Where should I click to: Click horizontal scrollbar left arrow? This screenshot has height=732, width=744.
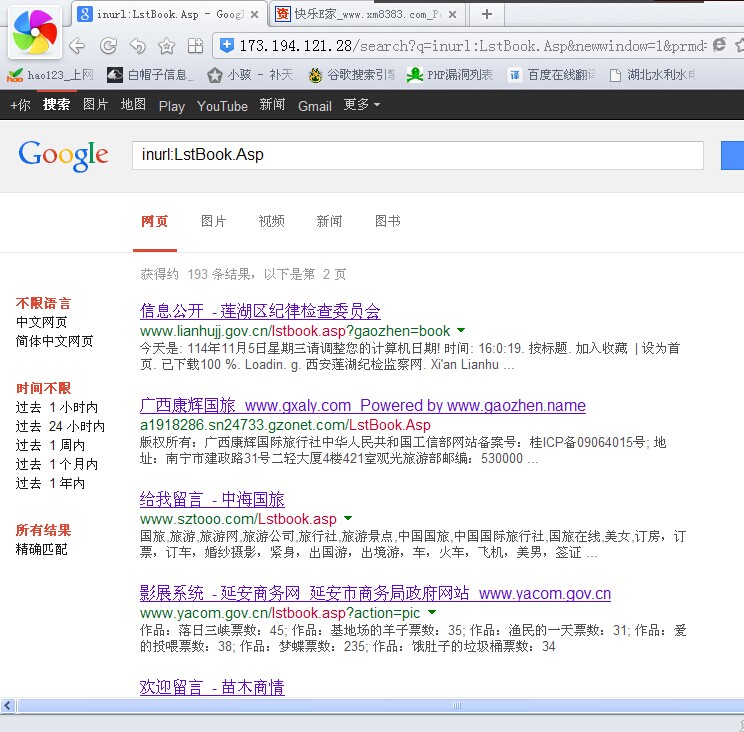click(x=8, y=705)
